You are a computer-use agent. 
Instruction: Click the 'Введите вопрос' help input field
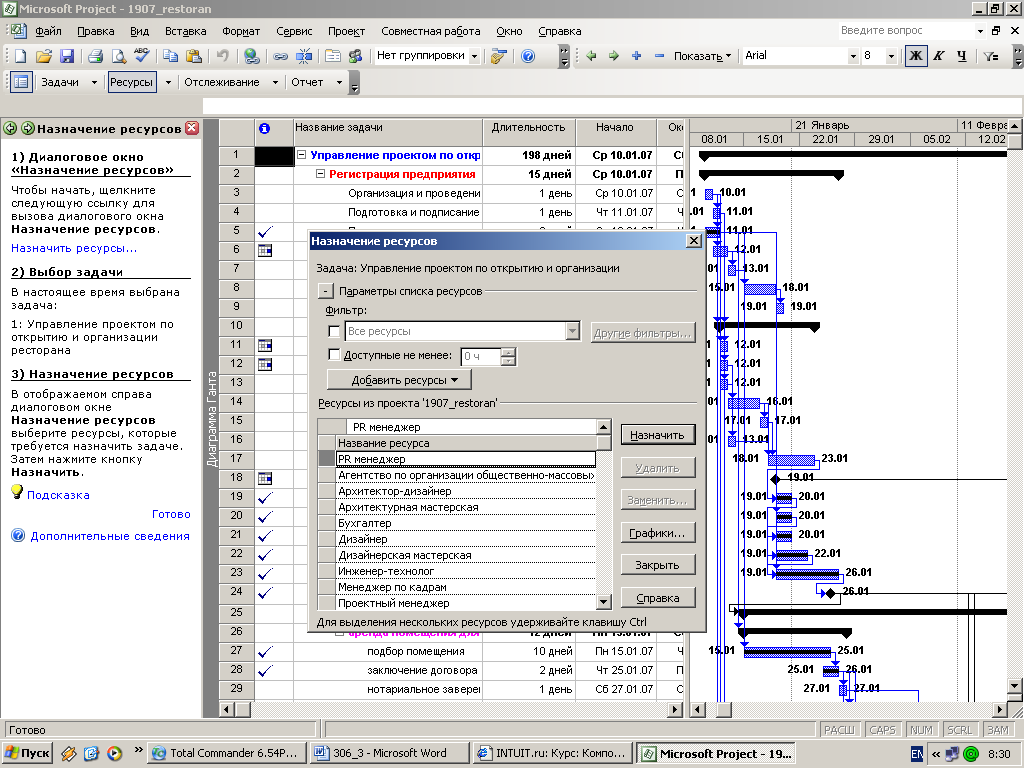click(x=906, y=31)
